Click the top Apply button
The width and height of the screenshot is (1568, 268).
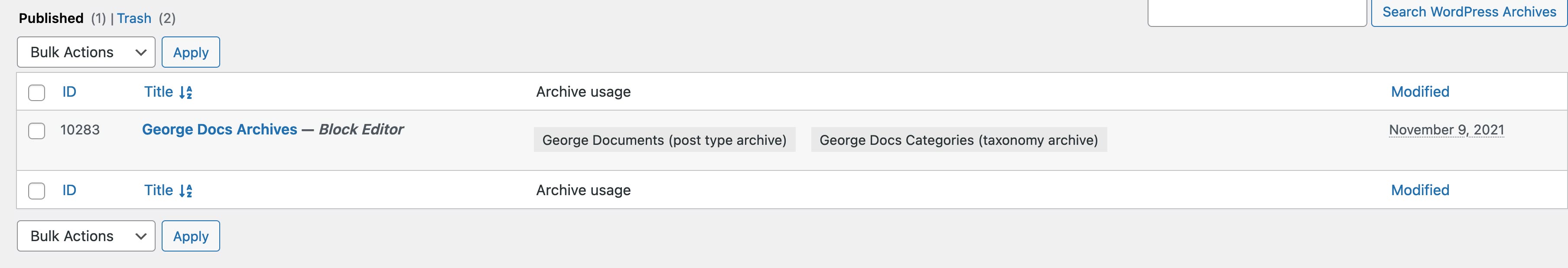(191, 52)
